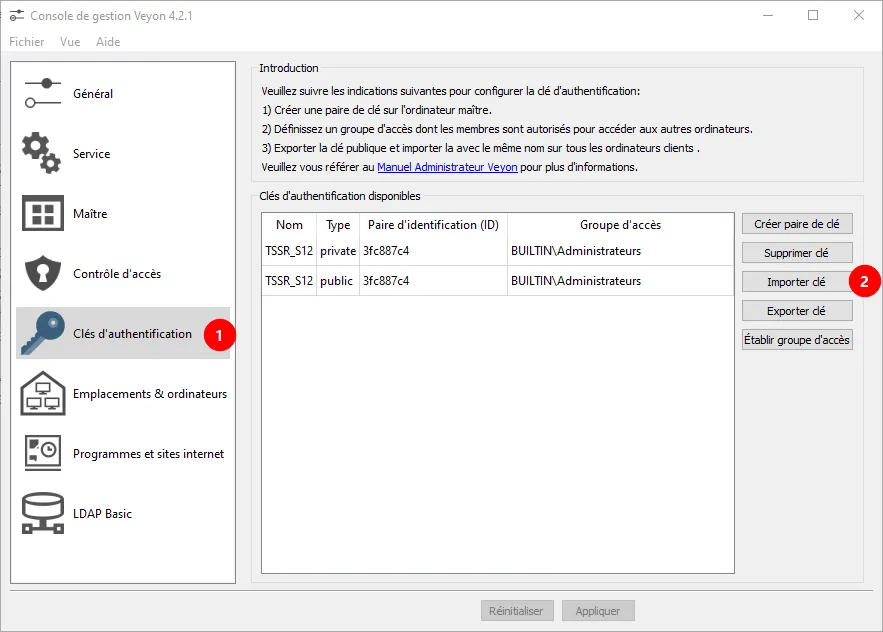Select TSSR_S12 name in public row
The width and height of the screenshot is (883, 632).
click(x=289, y=281)
